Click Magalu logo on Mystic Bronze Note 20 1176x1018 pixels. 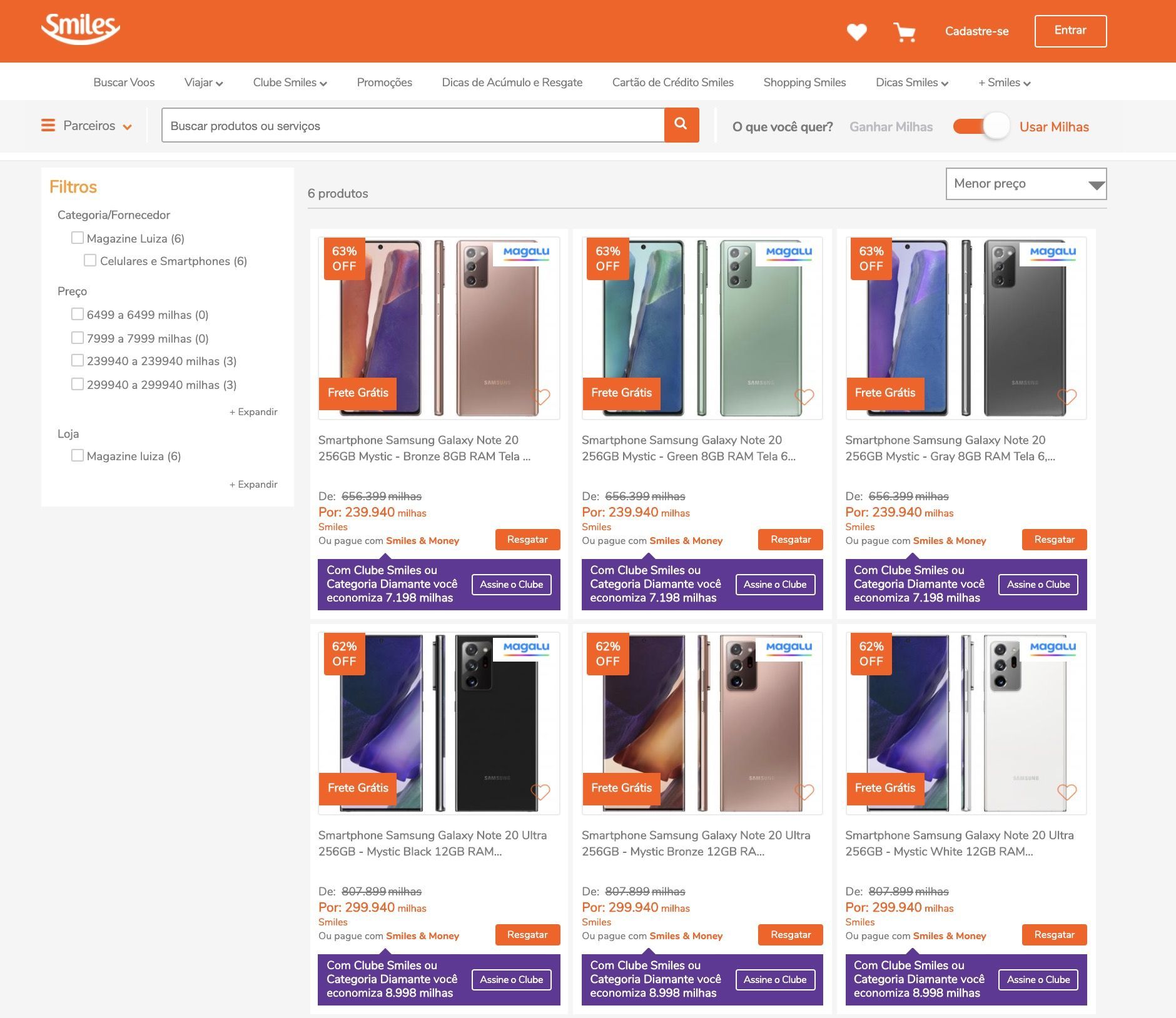point(526,253)
